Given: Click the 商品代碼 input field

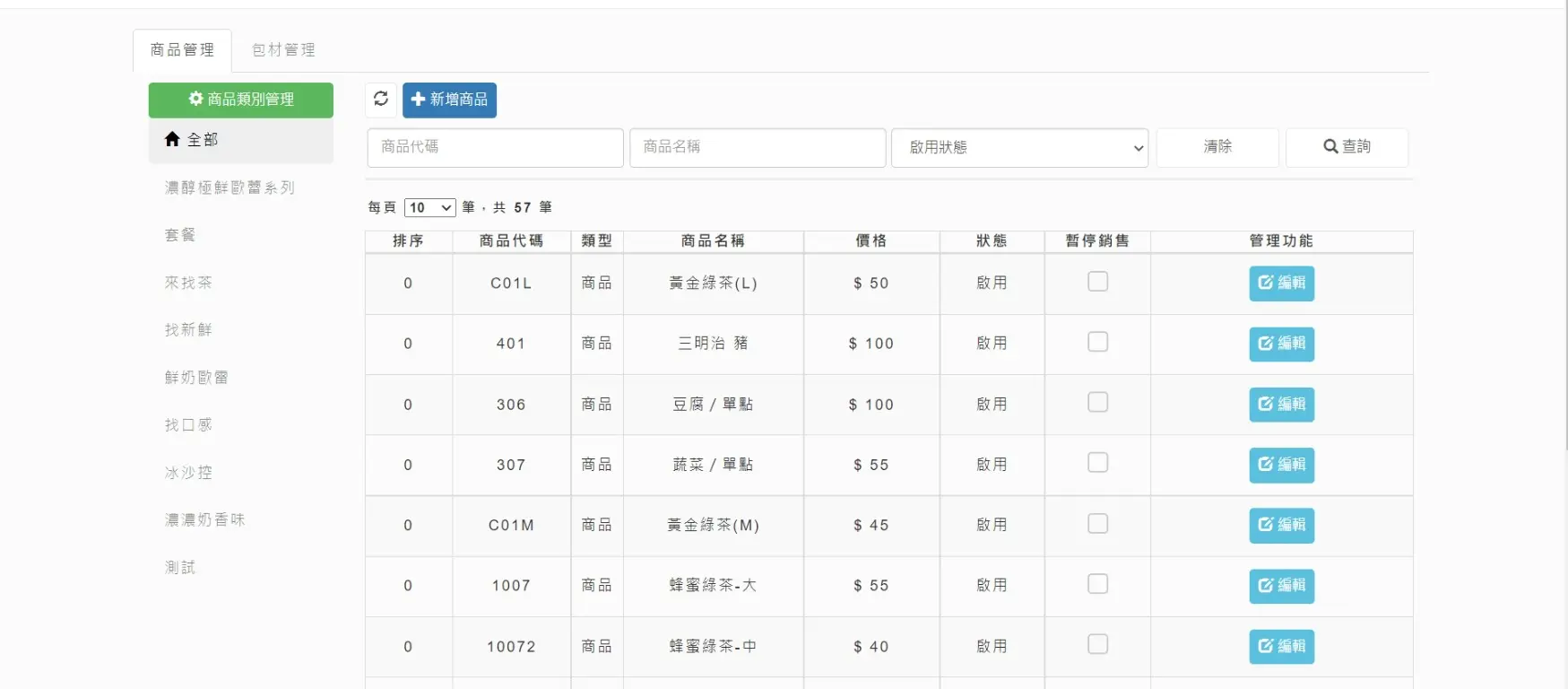Looking at the screenshot, I should tap(495, 148).
